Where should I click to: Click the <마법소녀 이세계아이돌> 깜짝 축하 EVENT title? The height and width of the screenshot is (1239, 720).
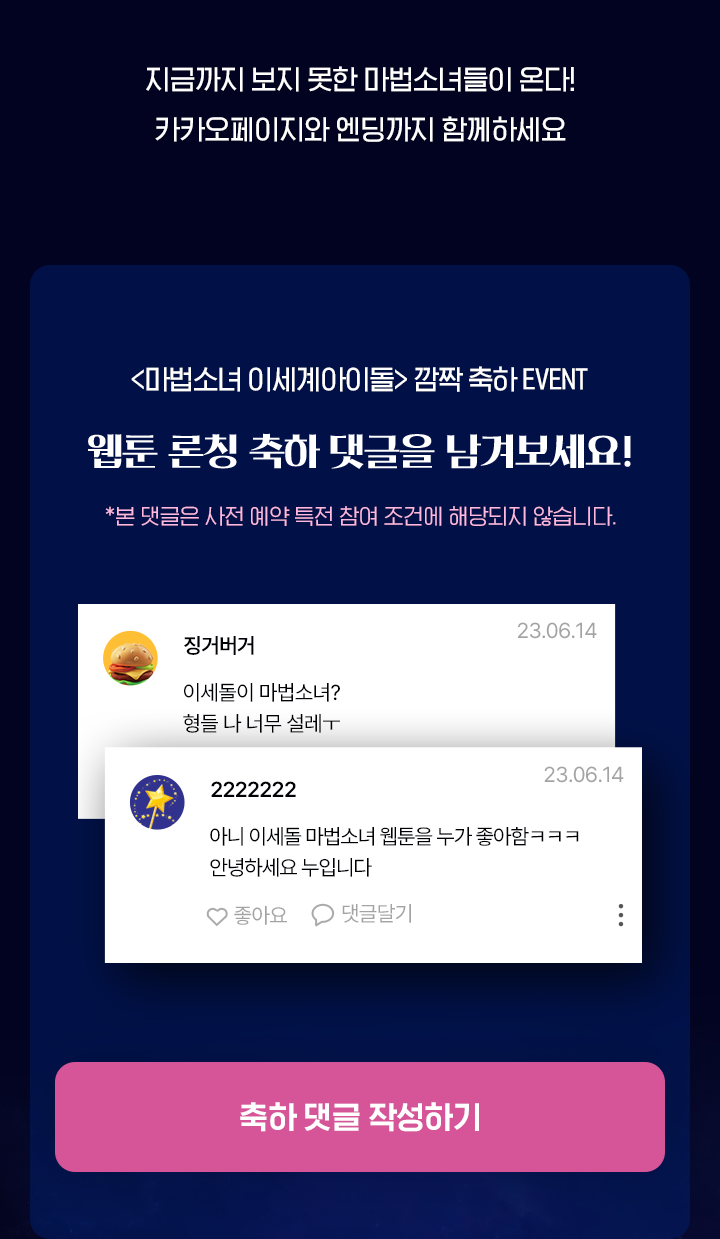click(360, 380)
